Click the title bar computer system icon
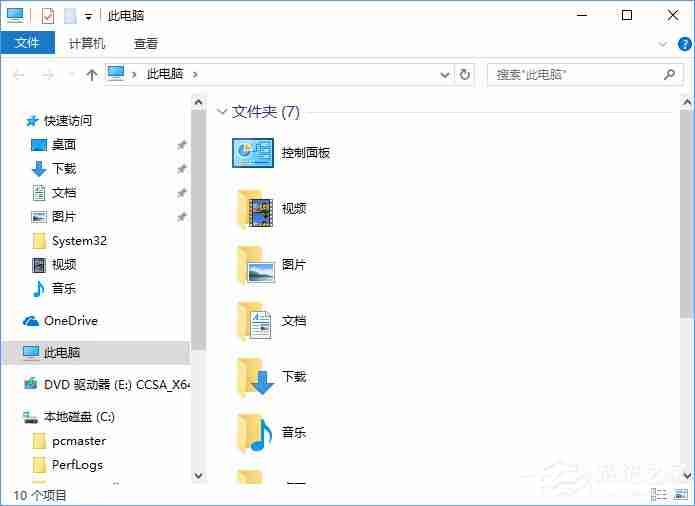The image size is (695, 506). coord(16,16)
